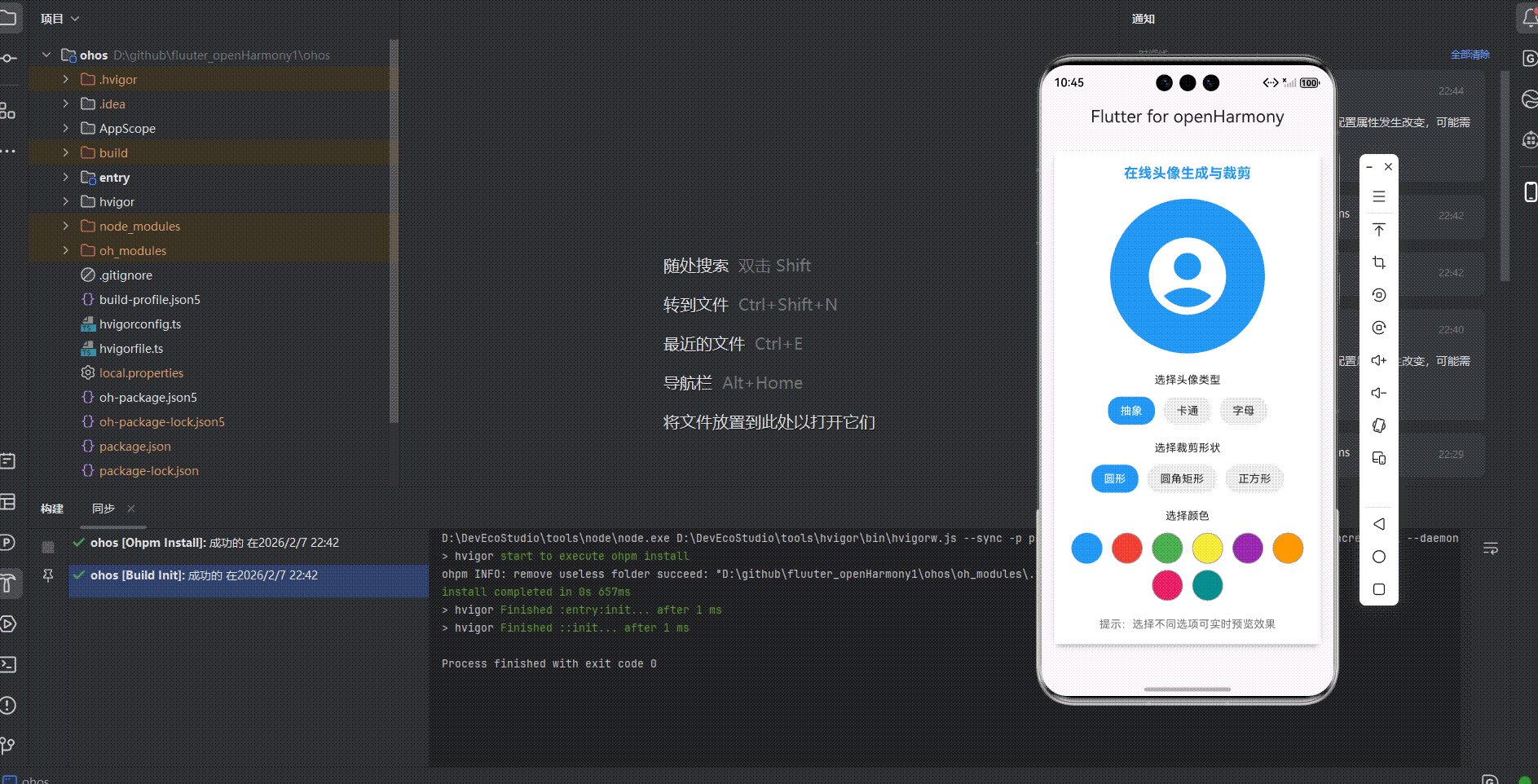
Task: Expand the .idea folder
Action: click(66, 104)
